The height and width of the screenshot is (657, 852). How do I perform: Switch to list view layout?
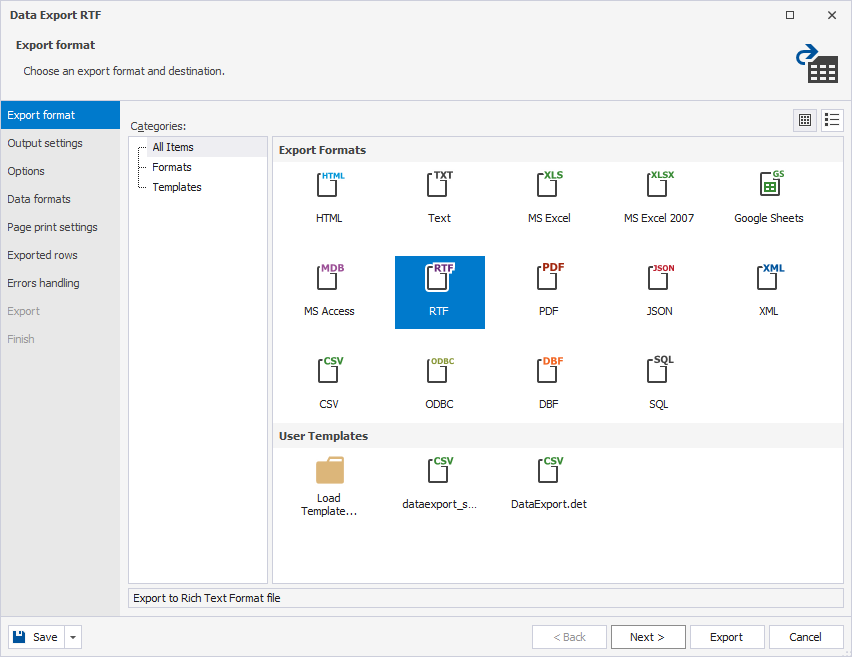[x=832, y=120]
